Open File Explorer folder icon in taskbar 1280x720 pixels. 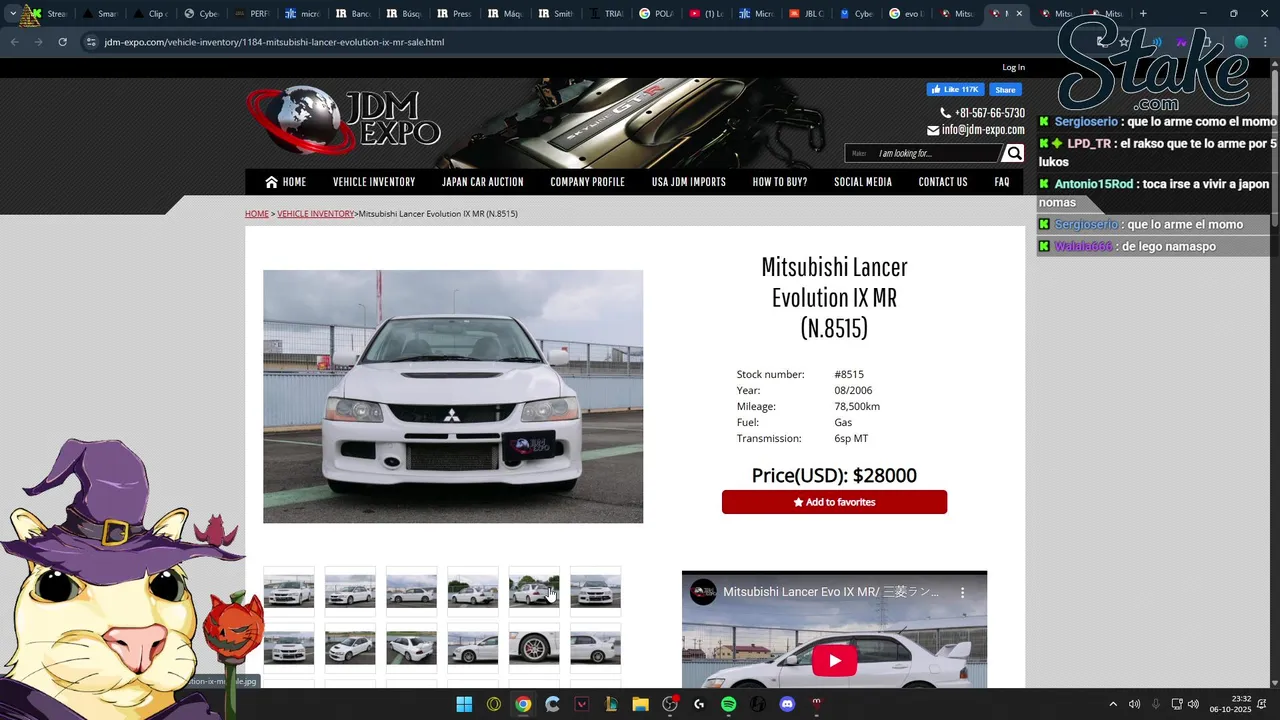click(x=640, y=704)
